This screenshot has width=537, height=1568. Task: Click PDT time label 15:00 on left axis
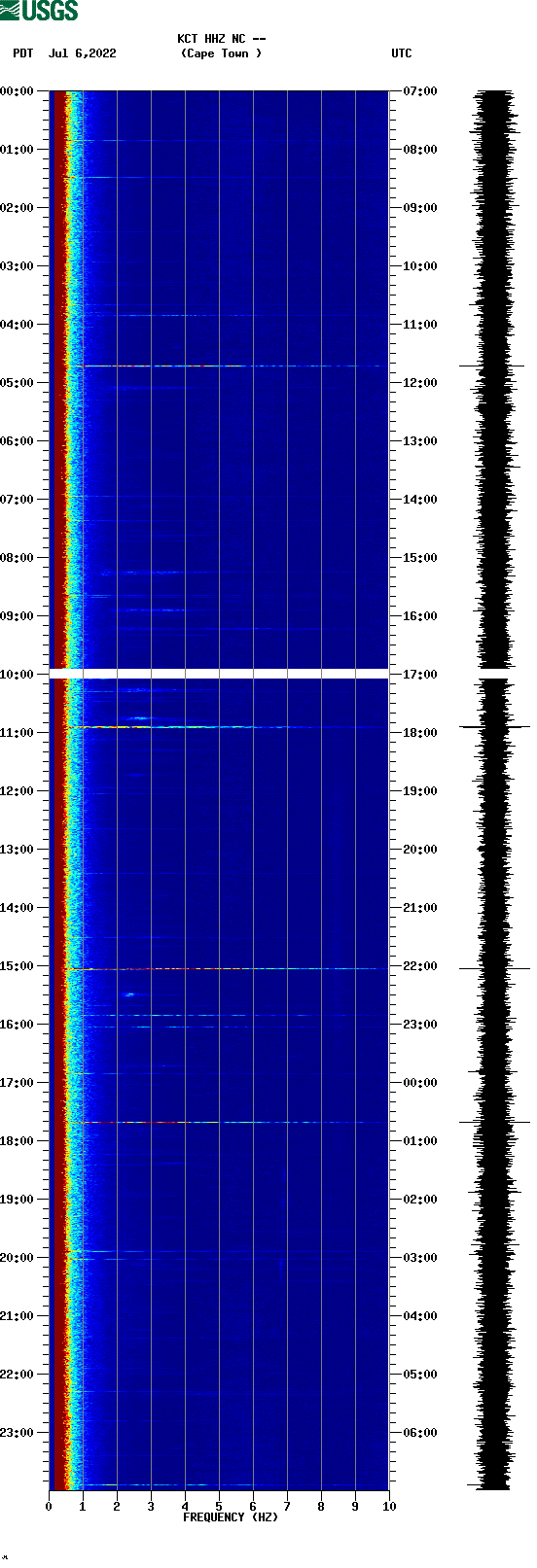pos(18,966)
